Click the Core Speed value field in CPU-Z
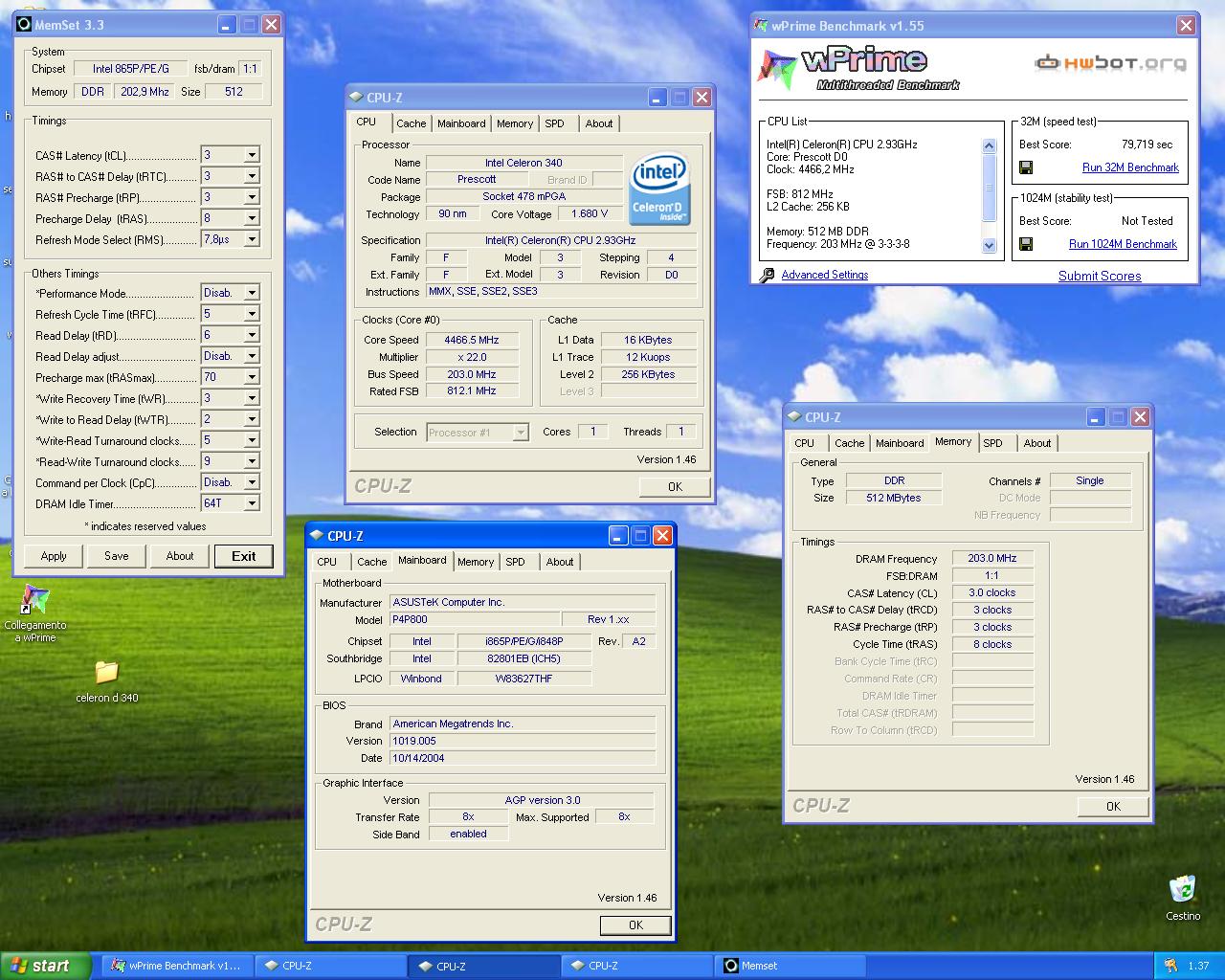Image resolution: width=1225 pixels, height=980 pixels. click(x=472, y=340)
